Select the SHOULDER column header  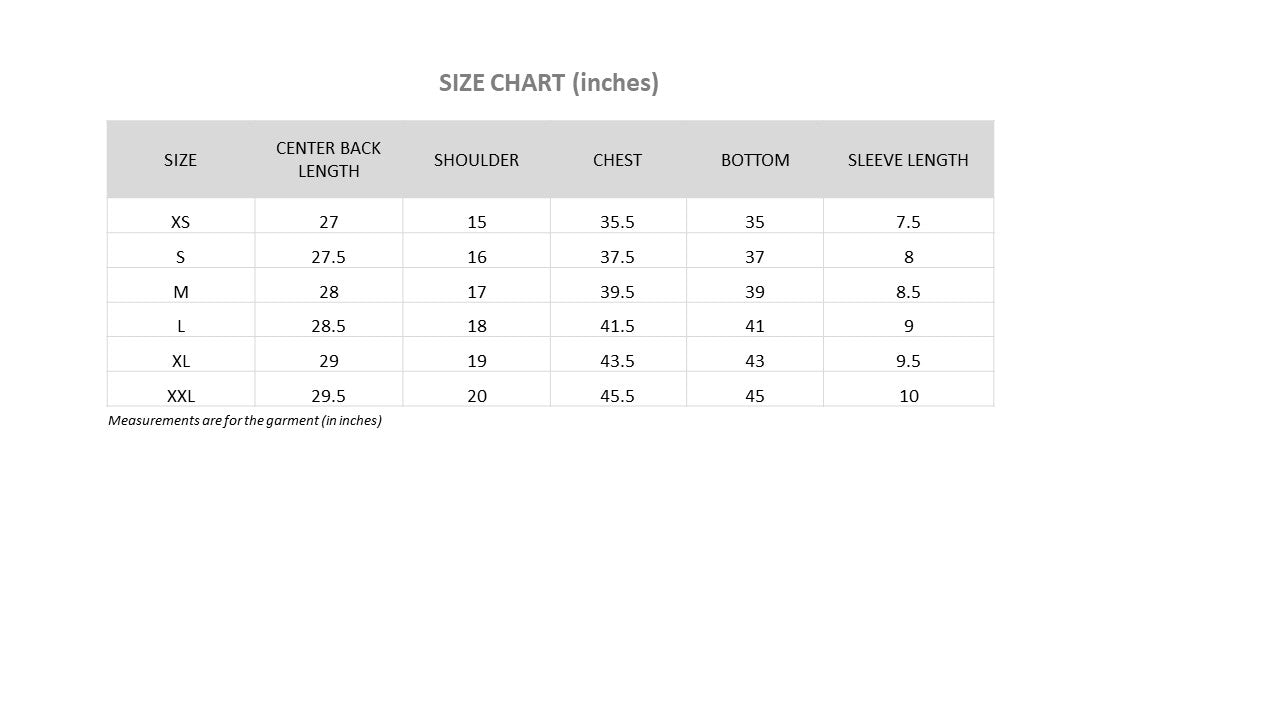click(x=476, y=160)
